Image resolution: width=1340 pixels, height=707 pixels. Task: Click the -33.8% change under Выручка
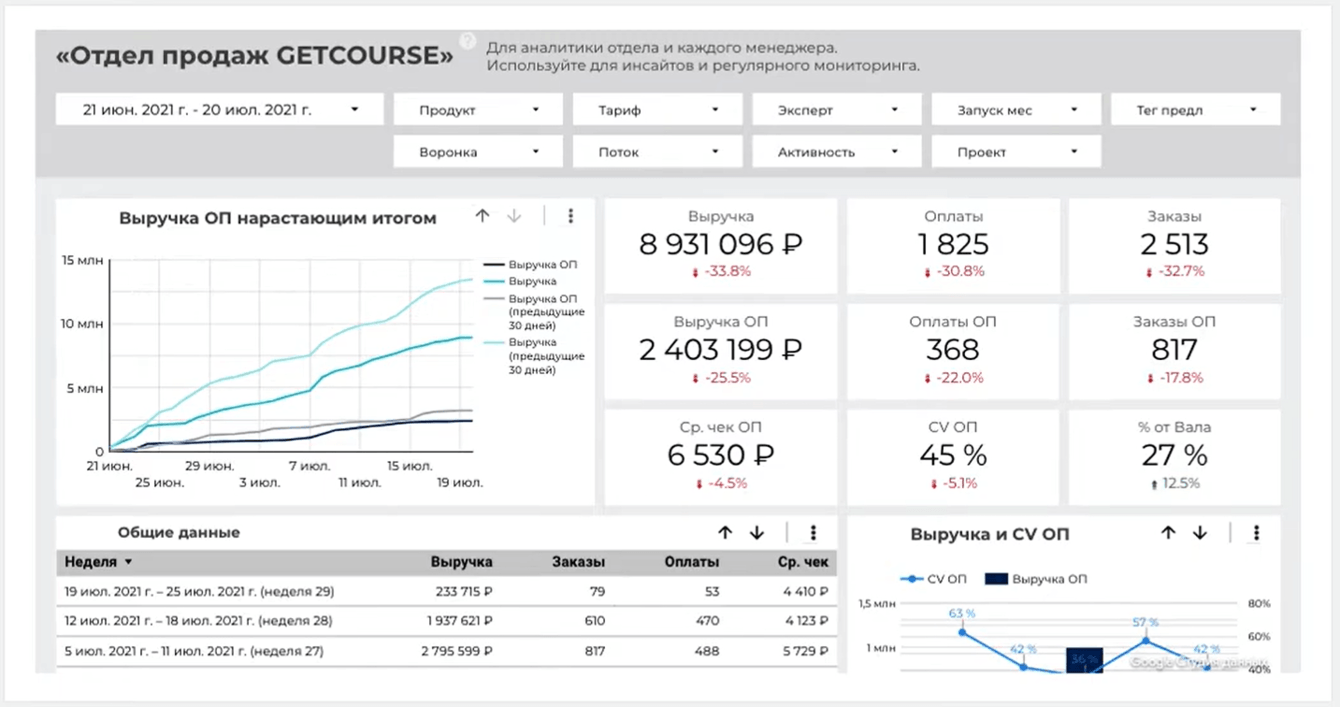click(720, 271)
